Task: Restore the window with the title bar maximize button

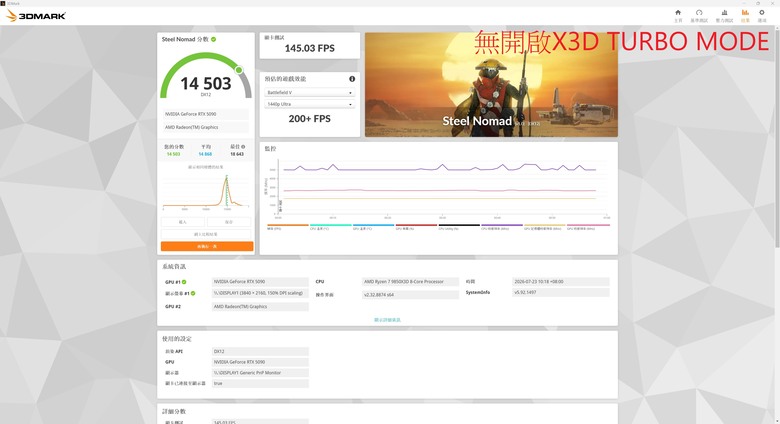Action: pyautogui.click(x=758, y=3)
